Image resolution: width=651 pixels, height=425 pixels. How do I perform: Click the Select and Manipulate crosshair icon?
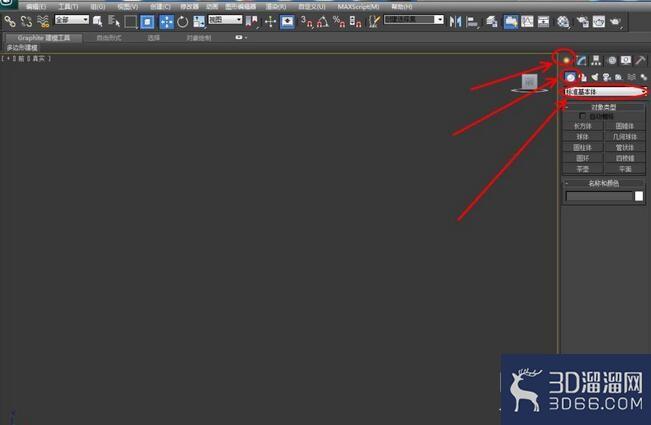point(270,21)
